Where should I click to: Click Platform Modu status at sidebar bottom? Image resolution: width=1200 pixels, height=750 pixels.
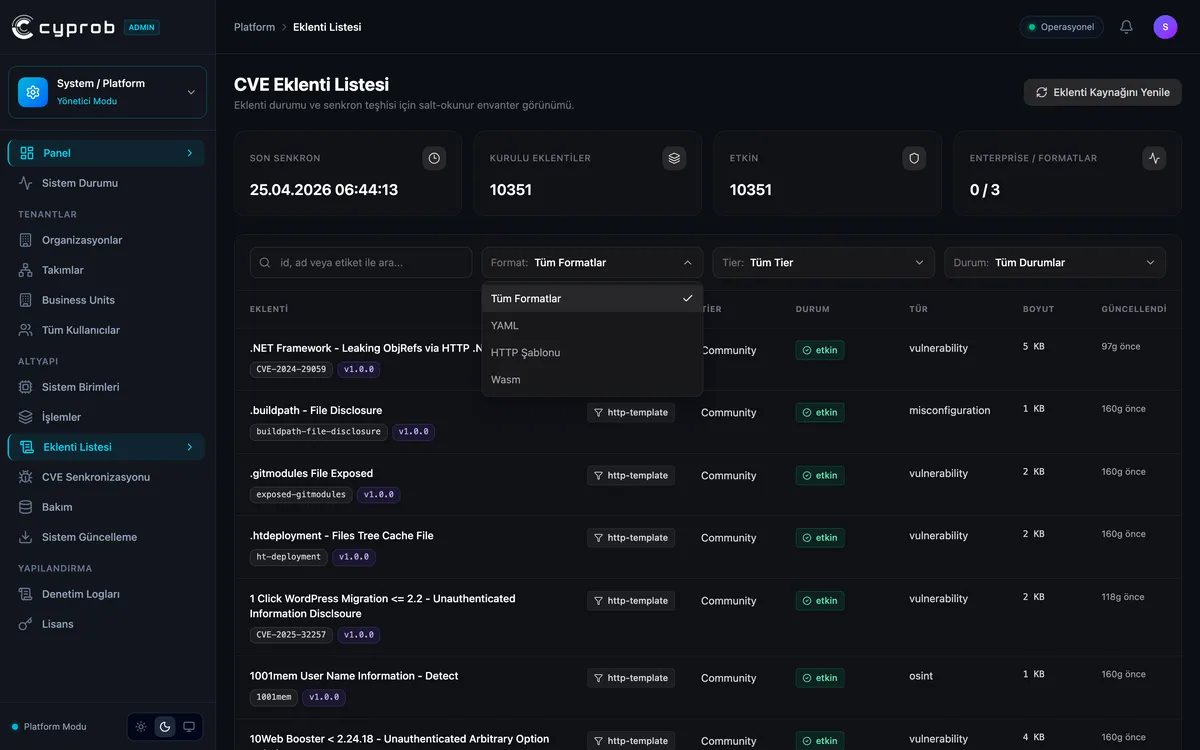(x=48, y=727)
